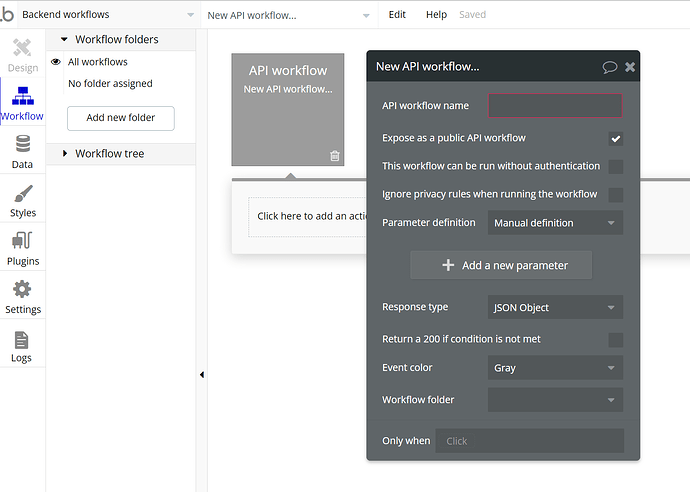Collapse sidebar with left arrow
This screenshot has width=690, height=492.
click(x=202, y=375)
